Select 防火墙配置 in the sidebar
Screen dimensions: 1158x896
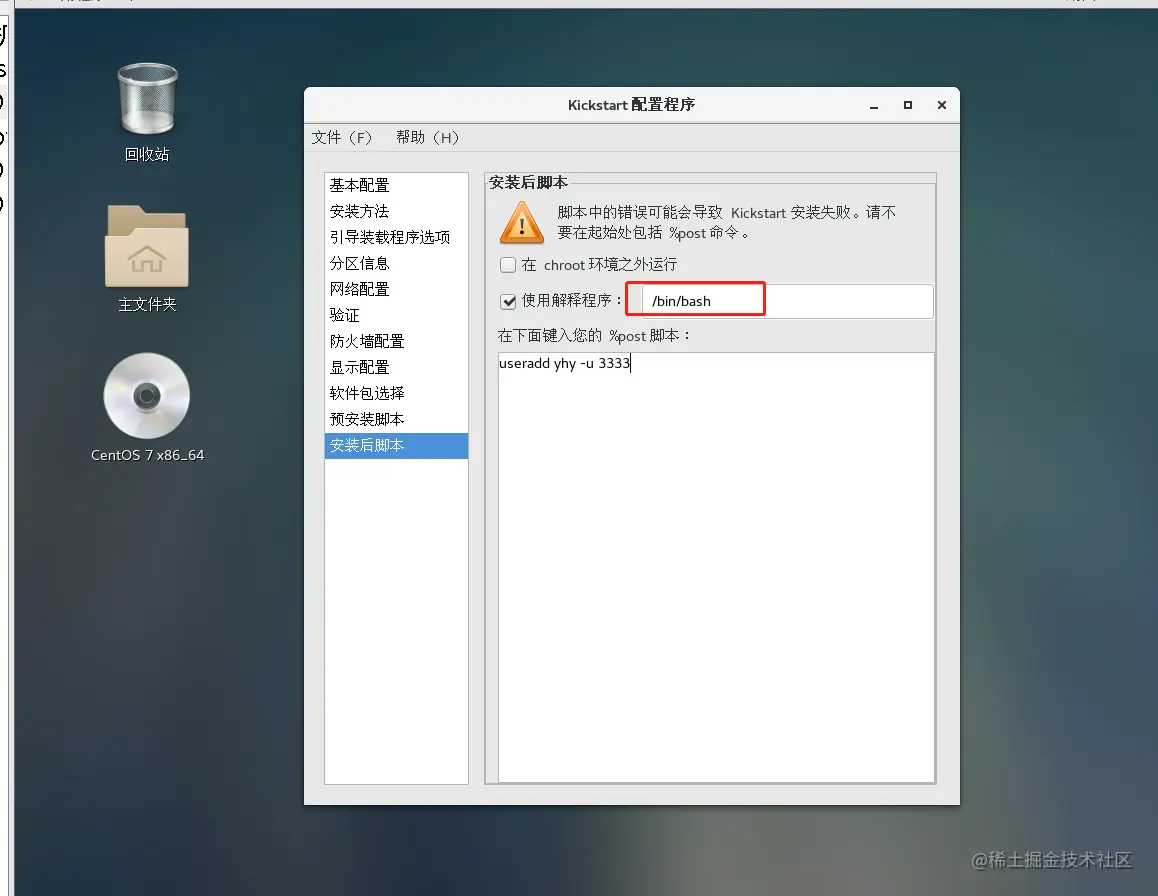(x=396, y=341)
